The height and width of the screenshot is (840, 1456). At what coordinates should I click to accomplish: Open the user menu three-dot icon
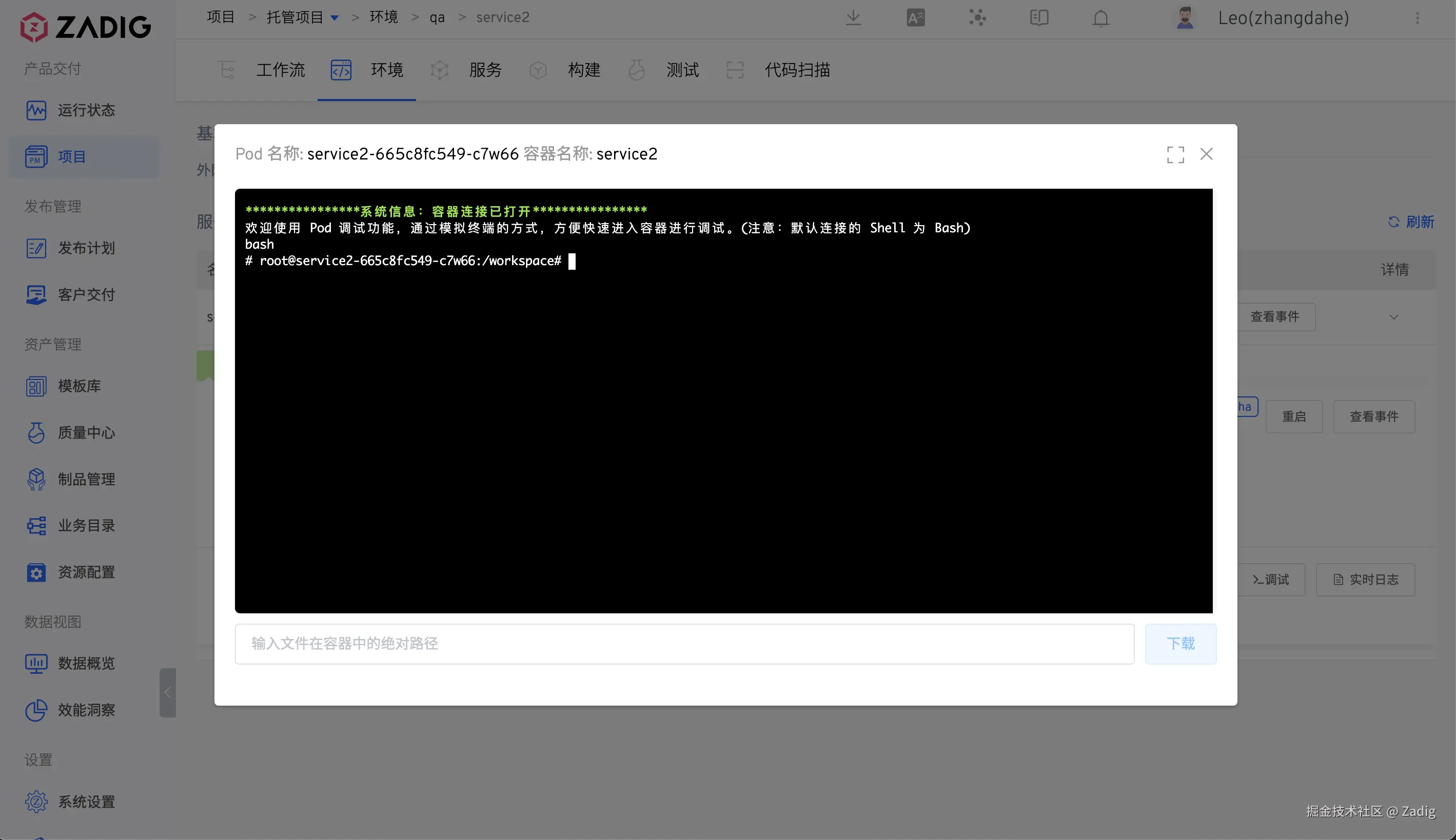pos(1418,18)
